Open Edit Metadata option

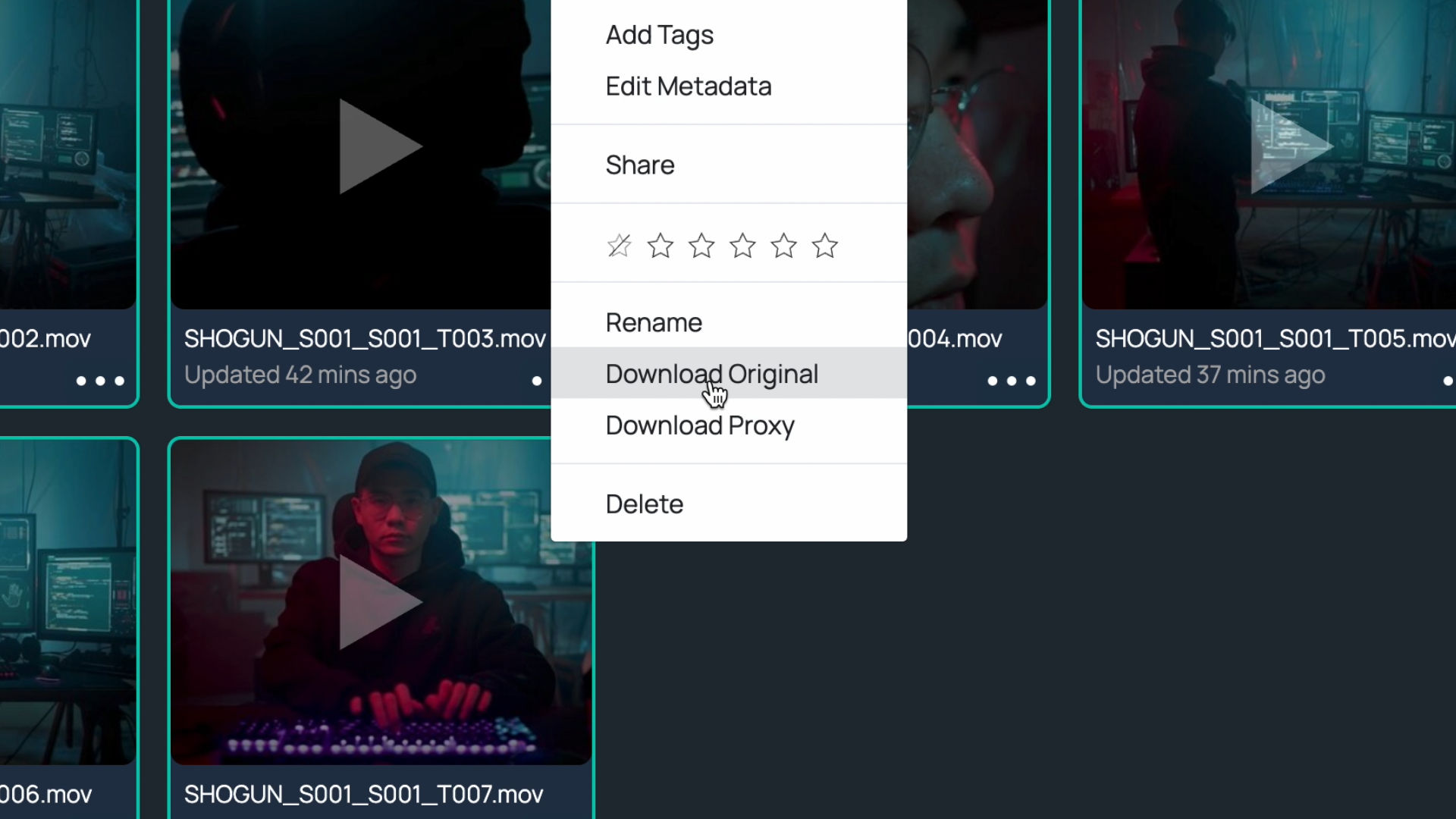[688, 86]
